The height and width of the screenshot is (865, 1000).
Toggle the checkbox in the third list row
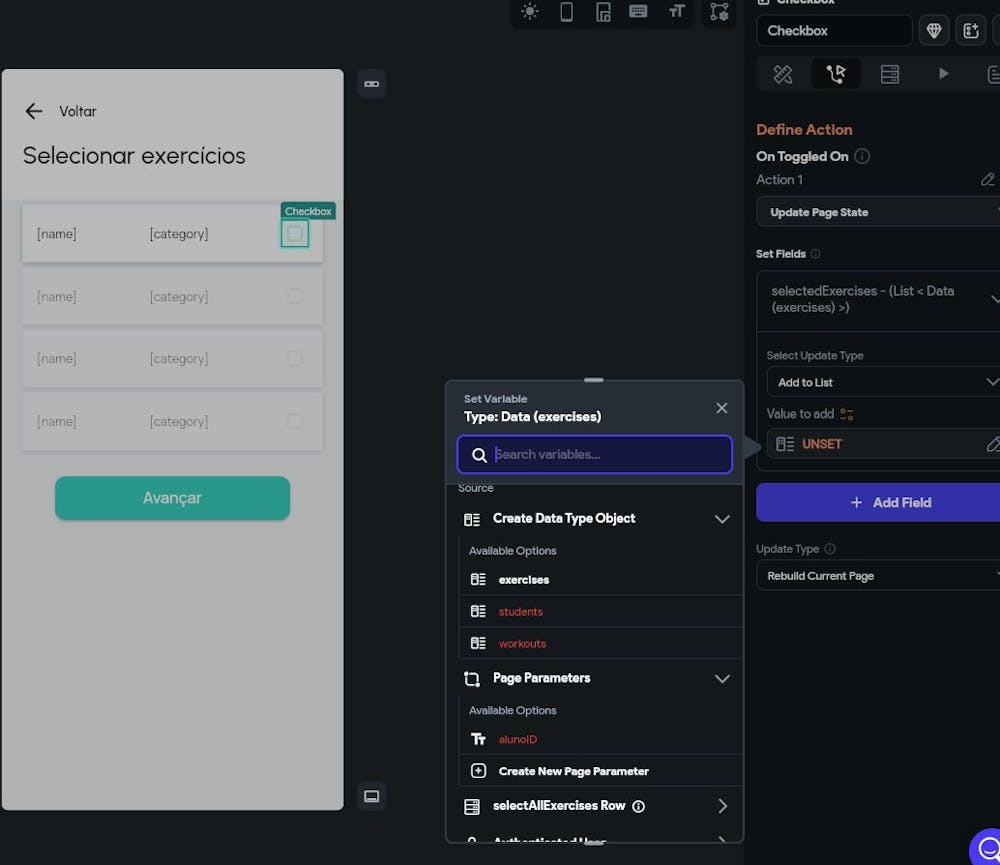(295, 359)
